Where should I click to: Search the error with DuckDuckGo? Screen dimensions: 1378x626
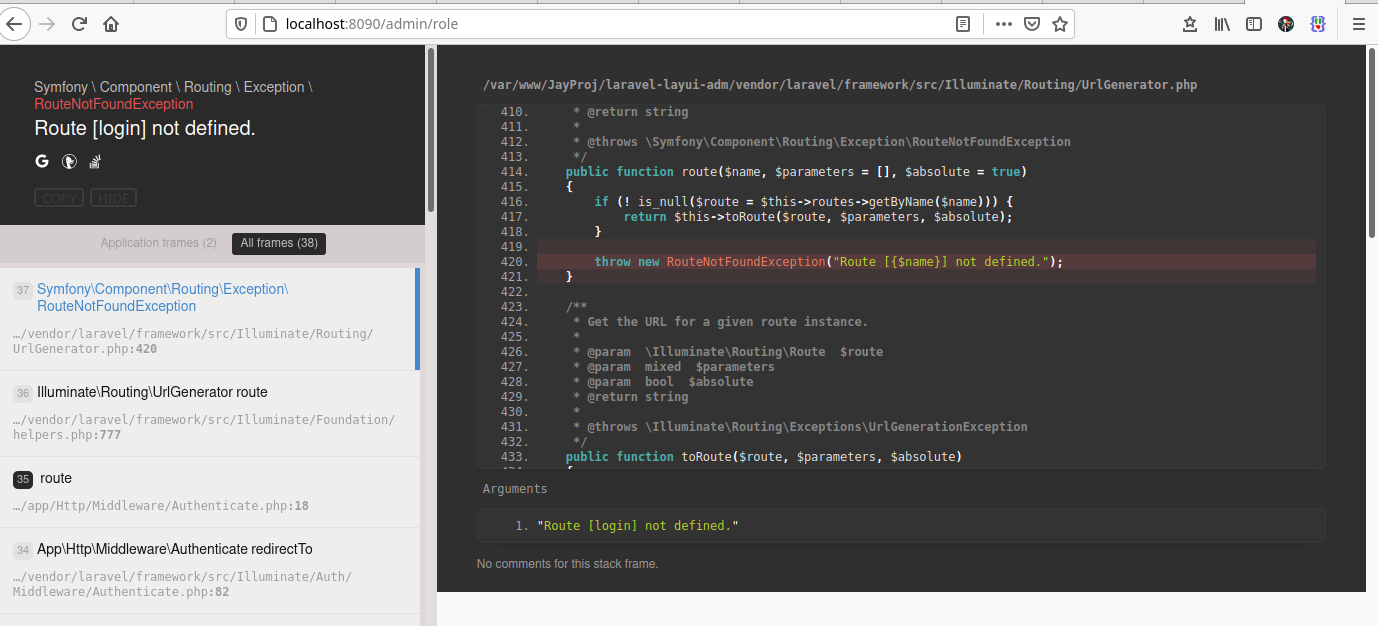[68, 161]
